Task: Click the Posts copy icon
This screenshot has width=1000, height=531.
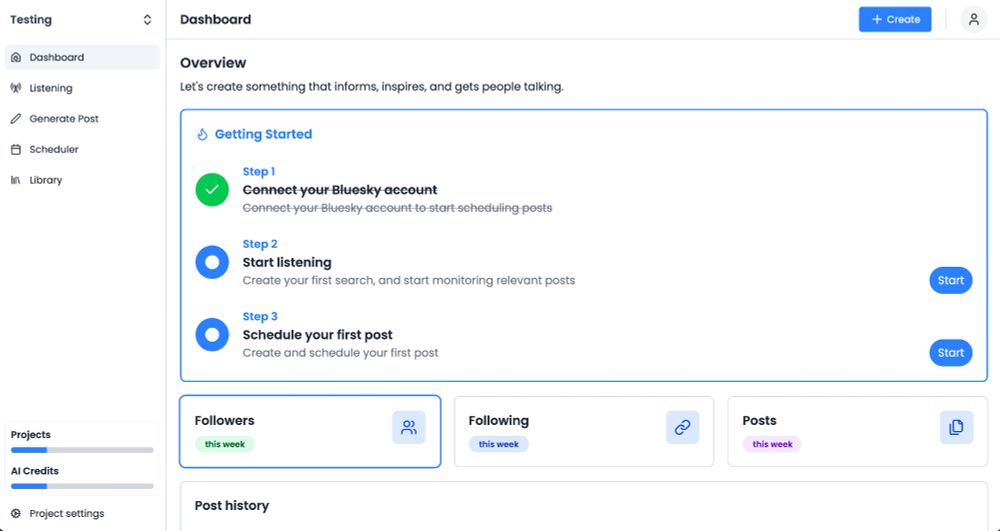Action: [x=956, y=427]
